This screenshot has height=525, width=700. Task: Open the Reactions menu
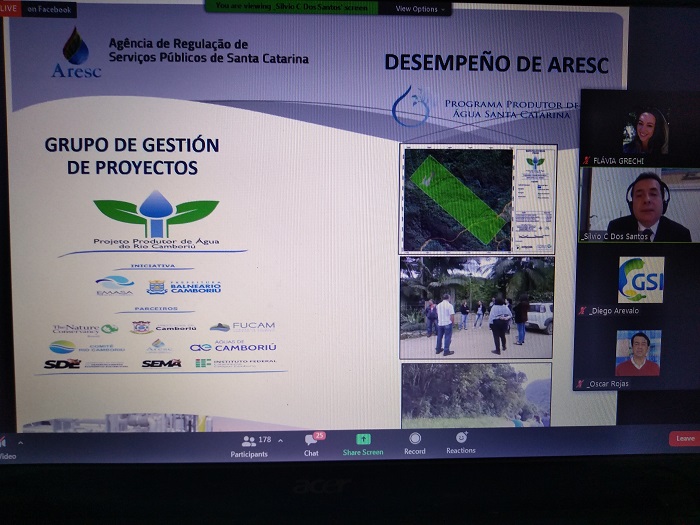point(461,443)
